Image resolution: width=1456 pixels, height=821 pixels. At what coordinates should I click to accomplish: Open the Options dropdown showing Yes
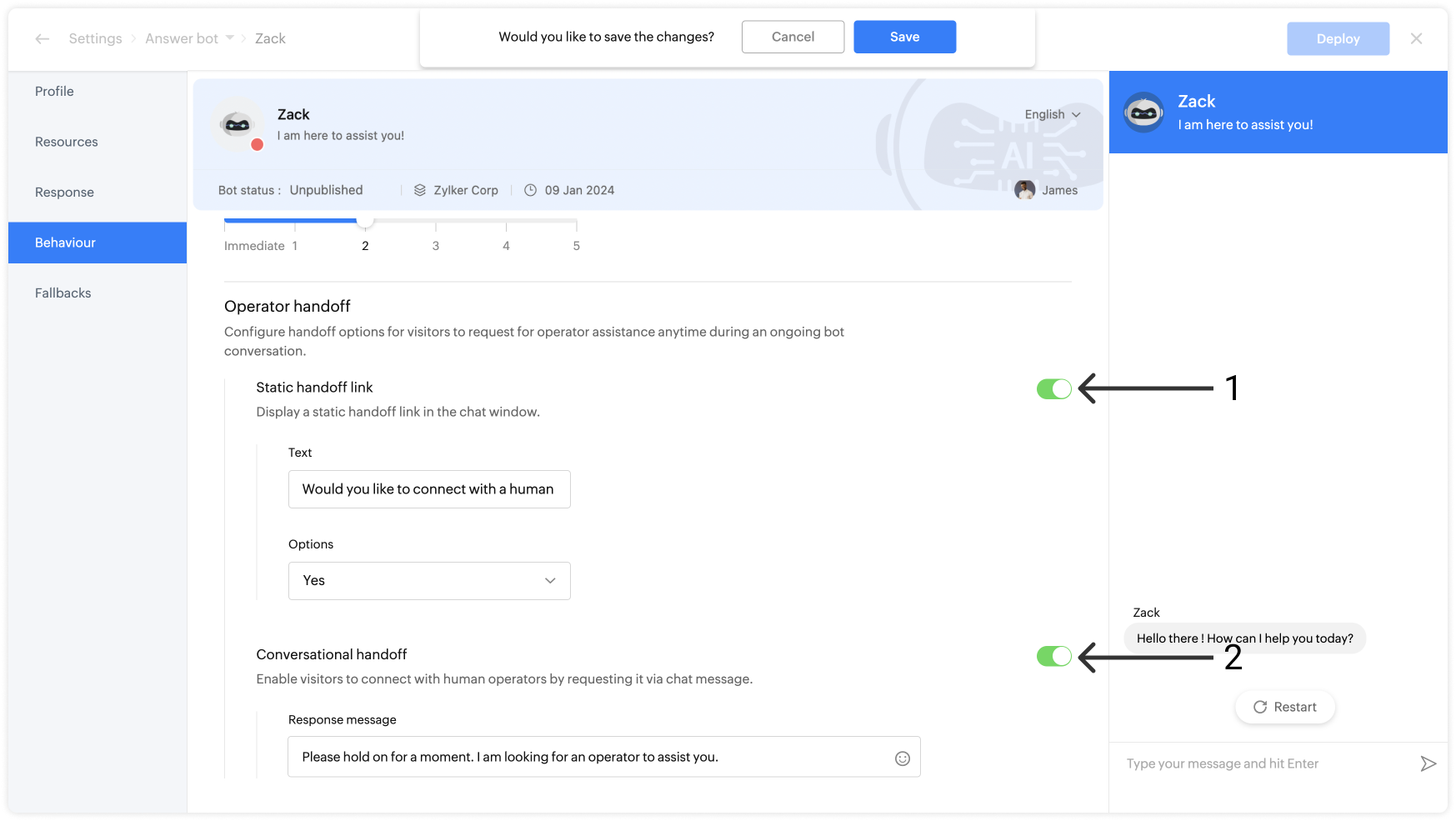tap(429, 581)
